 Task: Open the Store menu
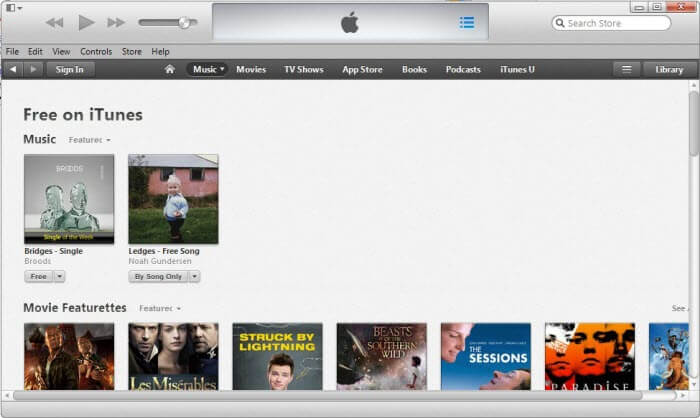point(132,52)
